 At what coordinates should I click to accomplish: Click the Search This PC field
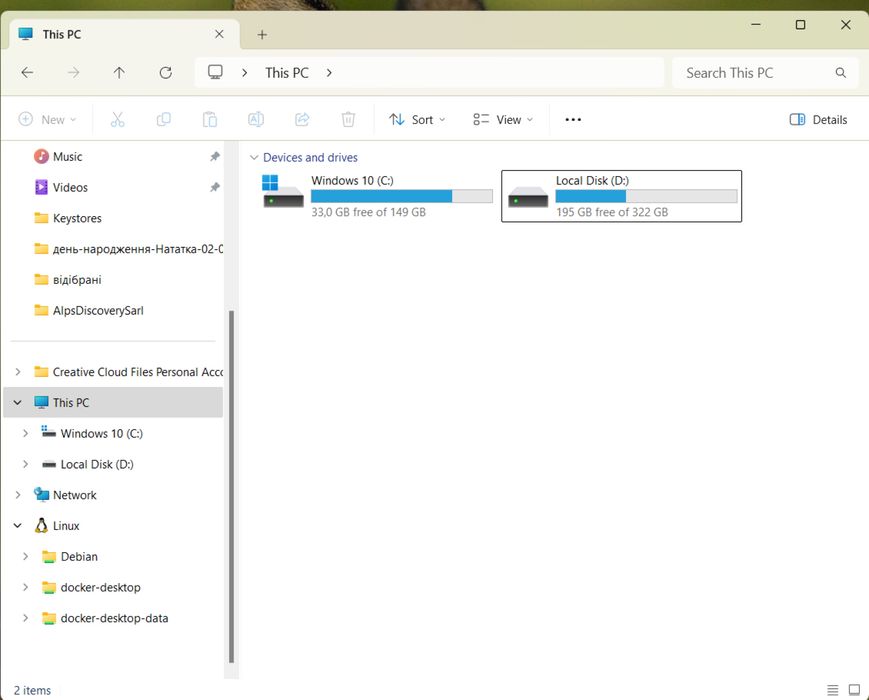coord(765,73)
